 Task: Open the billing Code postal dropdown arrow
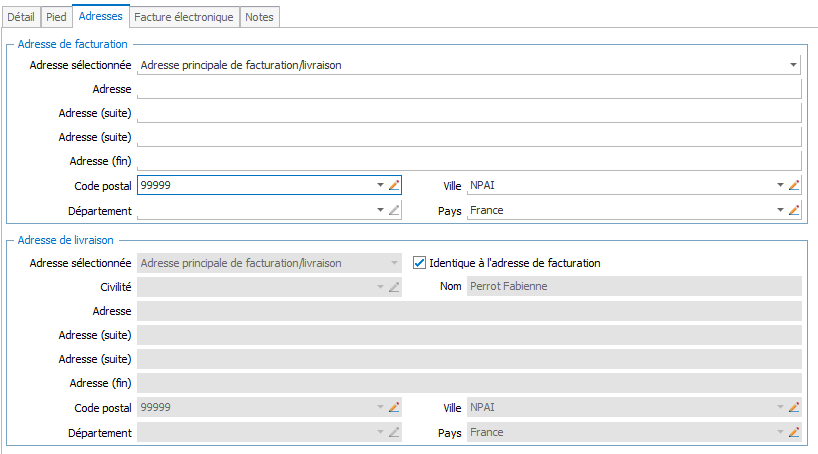click(x=380, y=185)
